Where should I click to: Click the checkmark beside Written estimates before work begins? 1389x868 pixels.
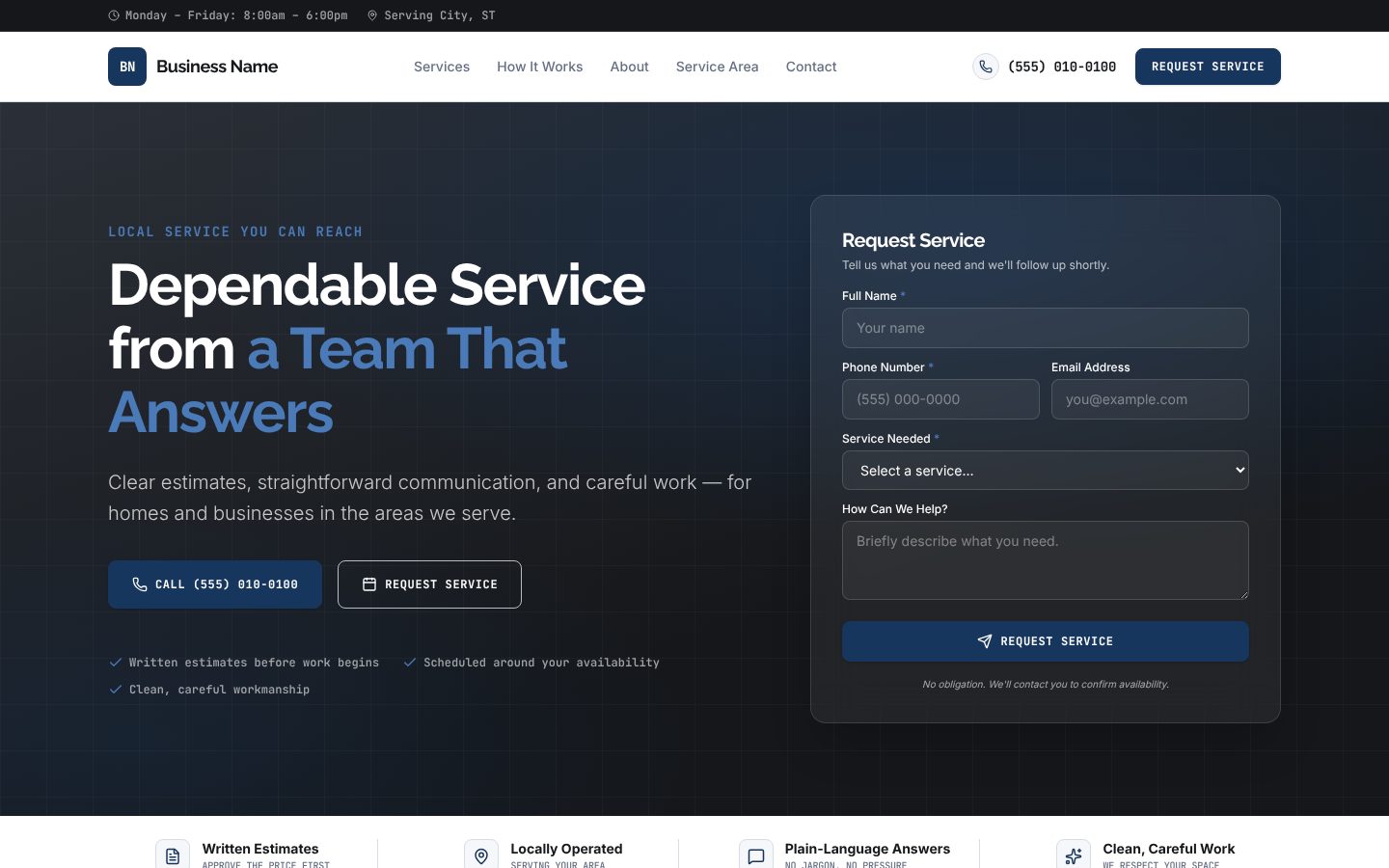tap(116, 663)
